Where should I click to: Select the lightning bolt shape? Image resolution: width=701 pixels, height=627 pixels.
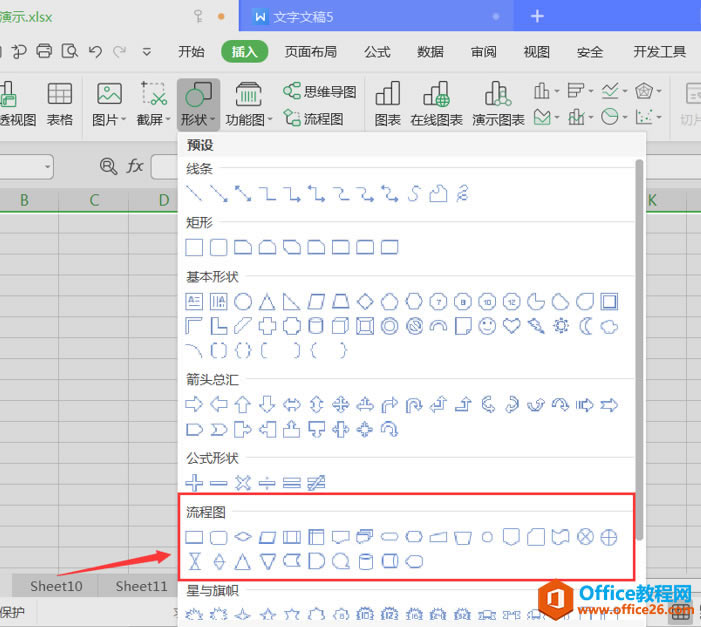tap(536, 326)
